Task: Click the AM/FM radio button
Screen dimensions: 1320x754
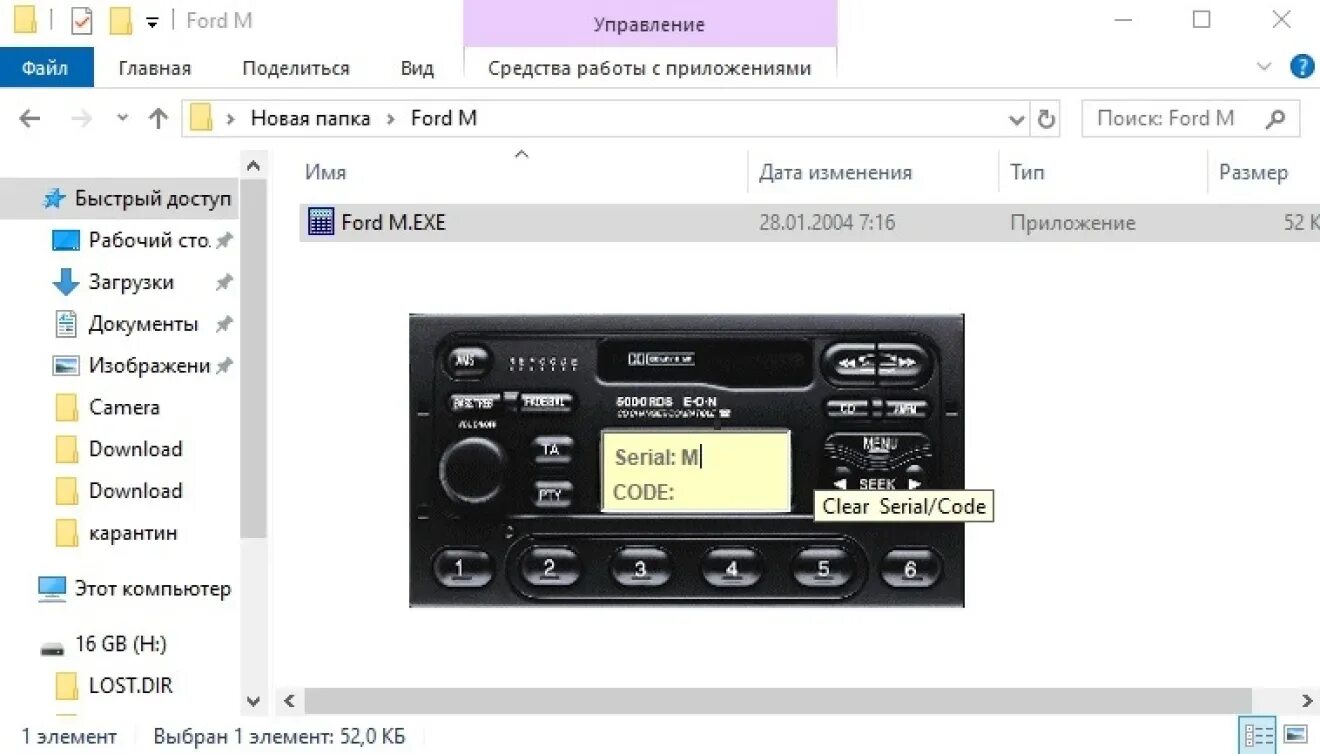Action: point(905,408)
